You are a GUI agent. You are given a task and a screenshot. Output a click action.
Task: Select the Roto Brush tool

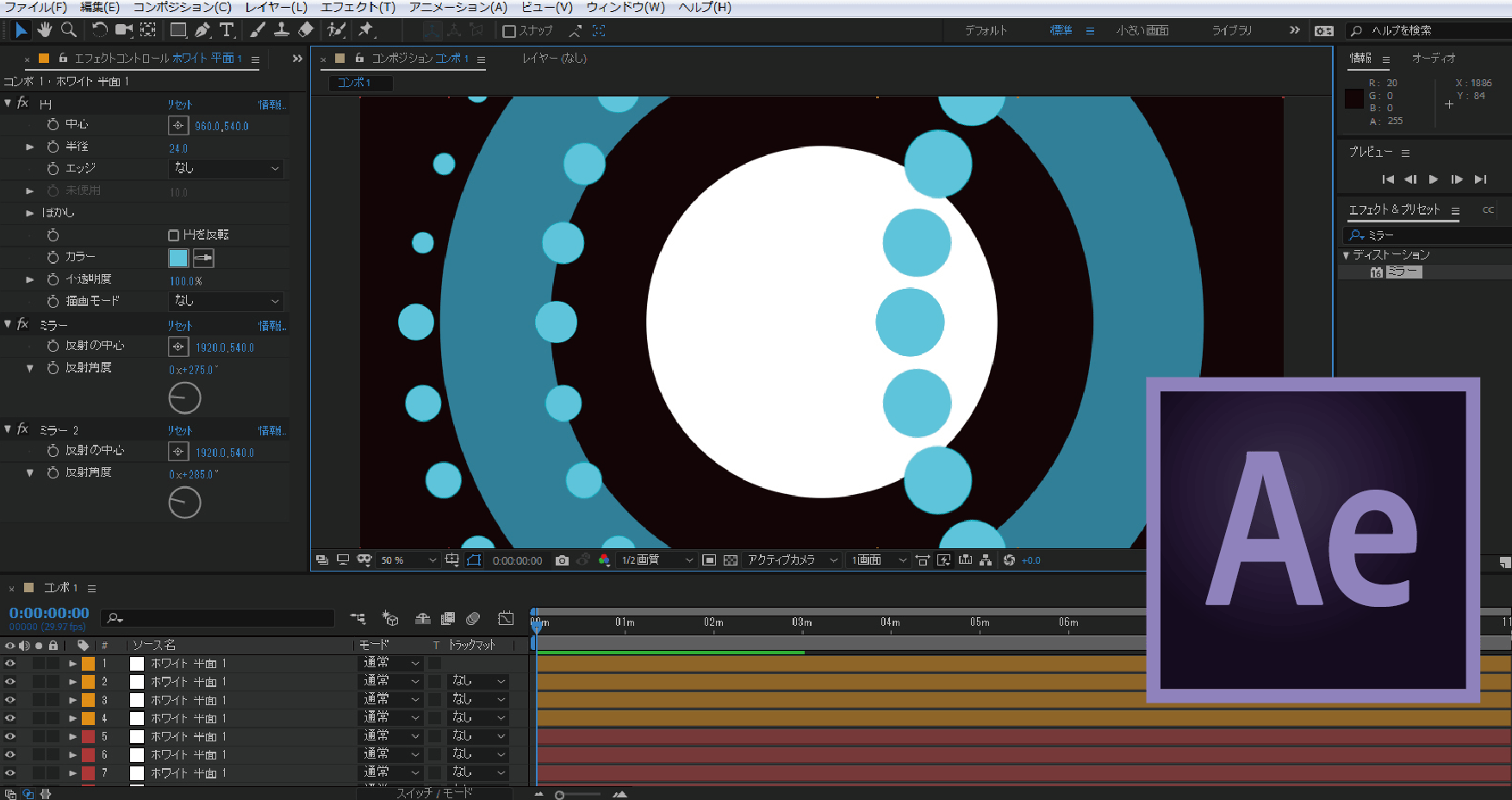pos(336,30)
